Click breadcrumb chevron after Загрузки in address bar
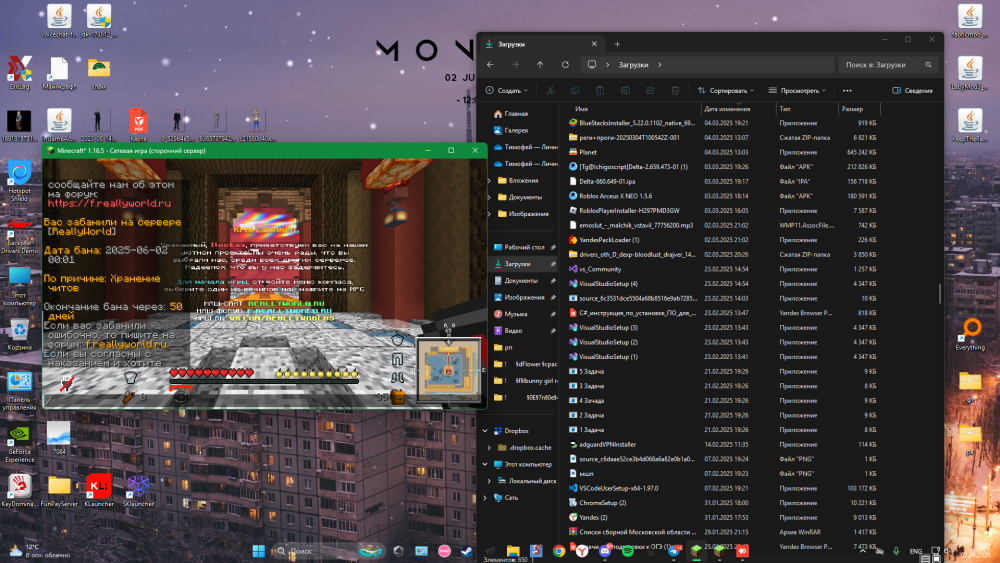The image size is (1000, 563). pos(659,64)
